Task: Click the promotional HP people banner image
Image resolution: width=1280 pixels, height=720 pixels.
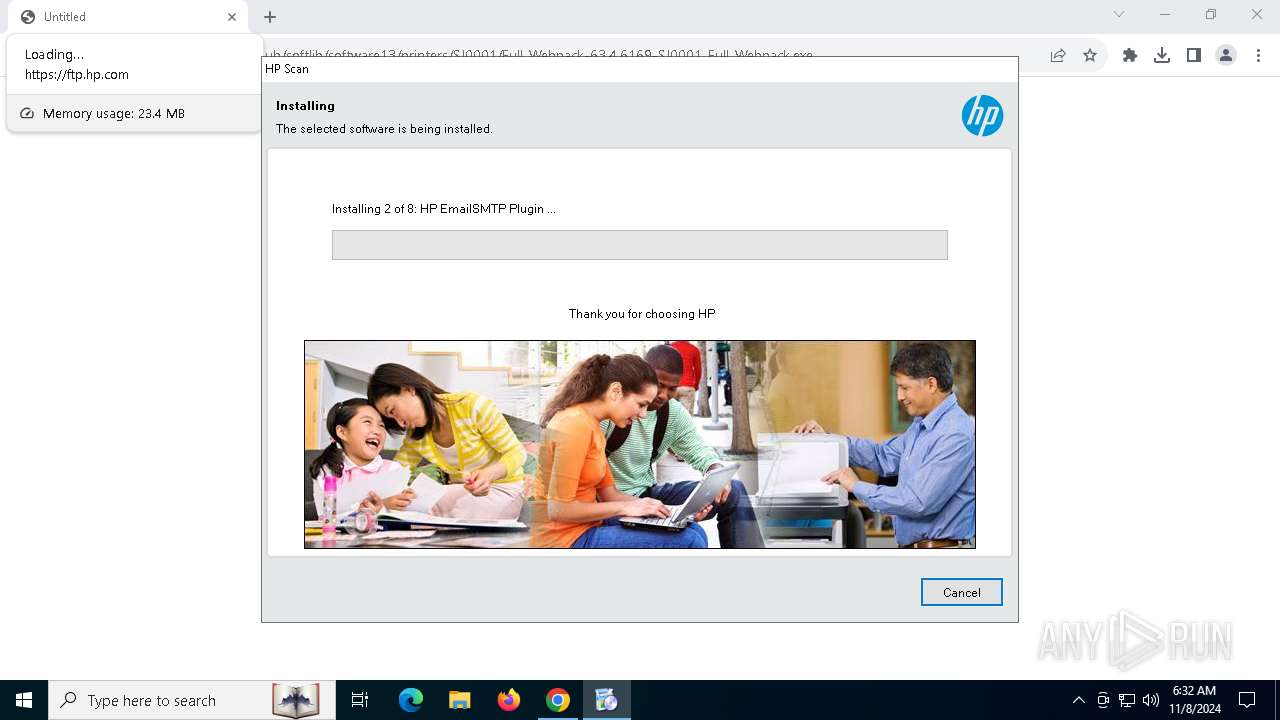Action: tap(639, 444)
